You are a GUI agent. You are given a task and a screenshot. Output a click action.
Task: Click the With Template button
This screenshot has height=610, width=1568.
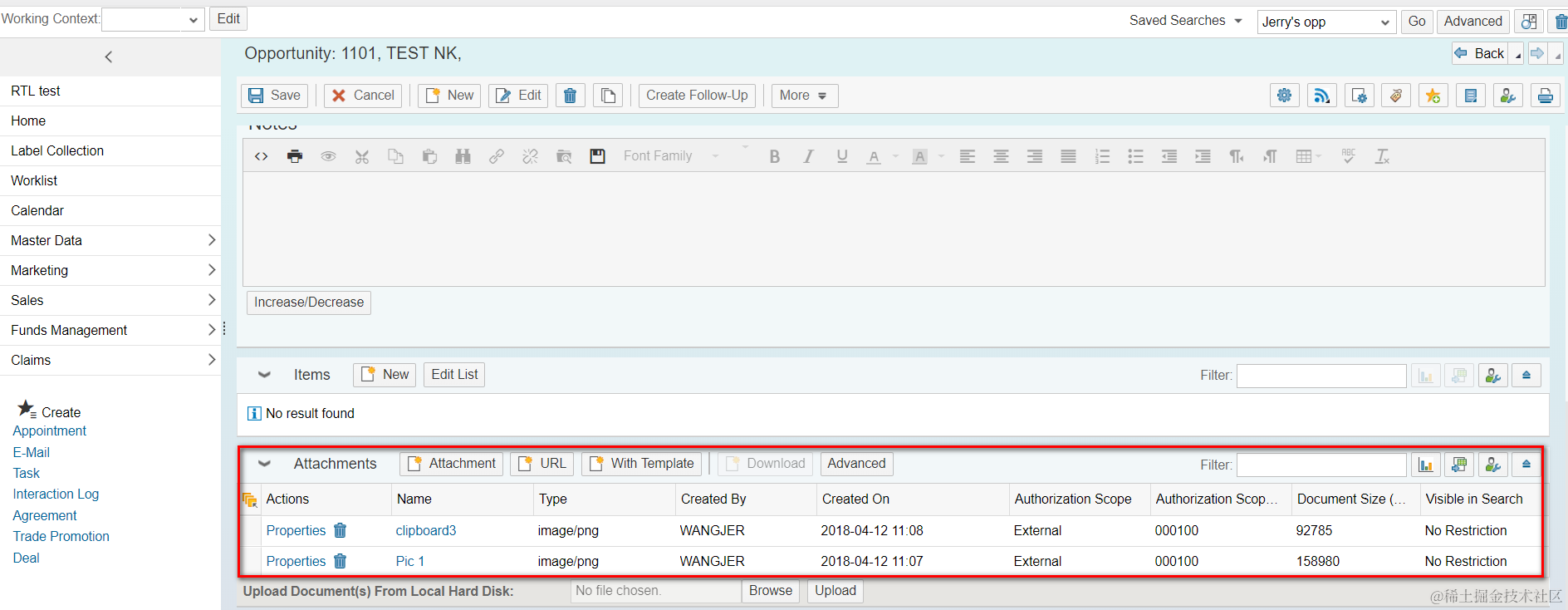click(x=641, y=464)
